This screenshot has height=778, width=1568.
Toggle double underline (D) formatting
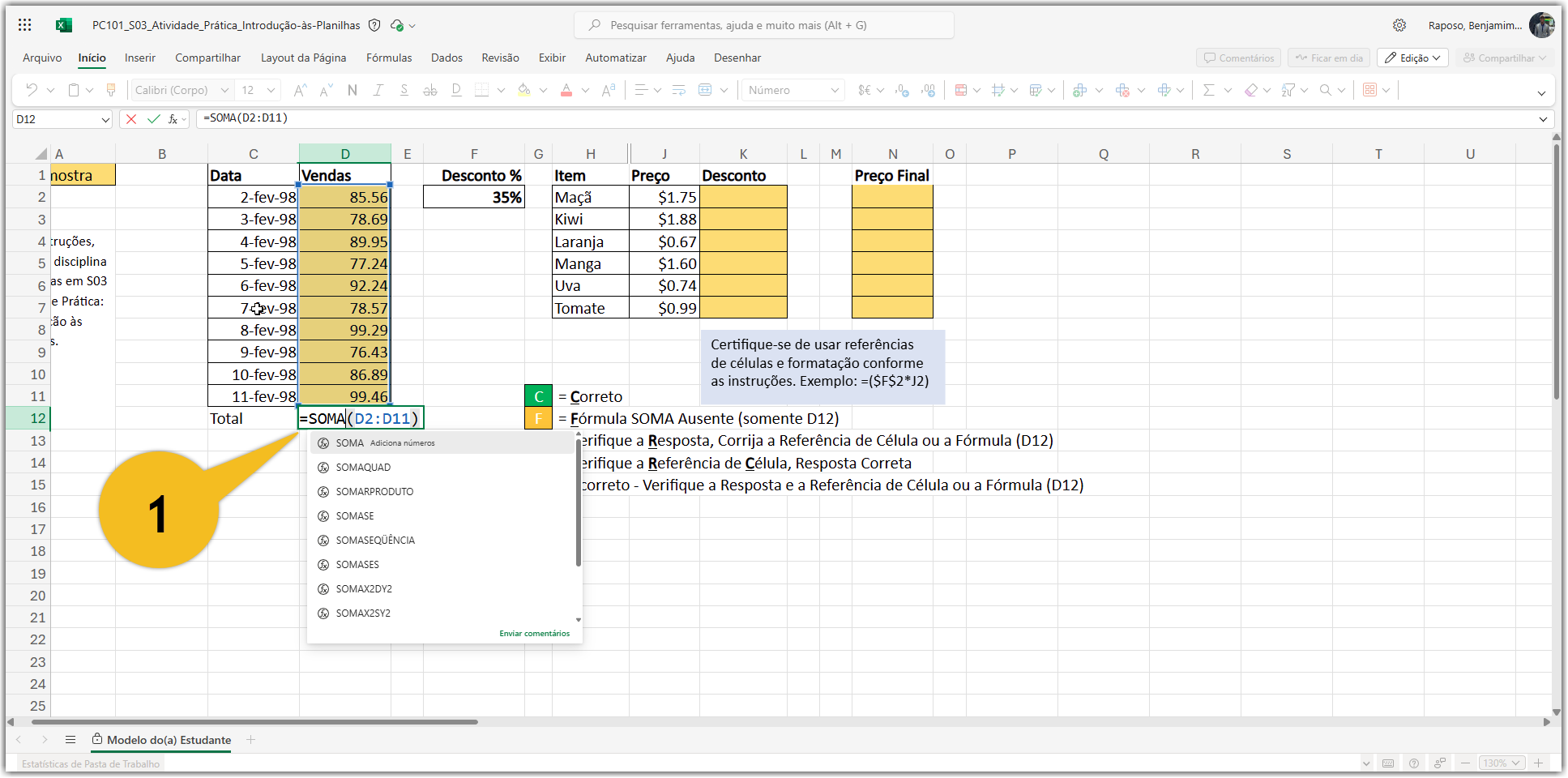tap(456, 90)
